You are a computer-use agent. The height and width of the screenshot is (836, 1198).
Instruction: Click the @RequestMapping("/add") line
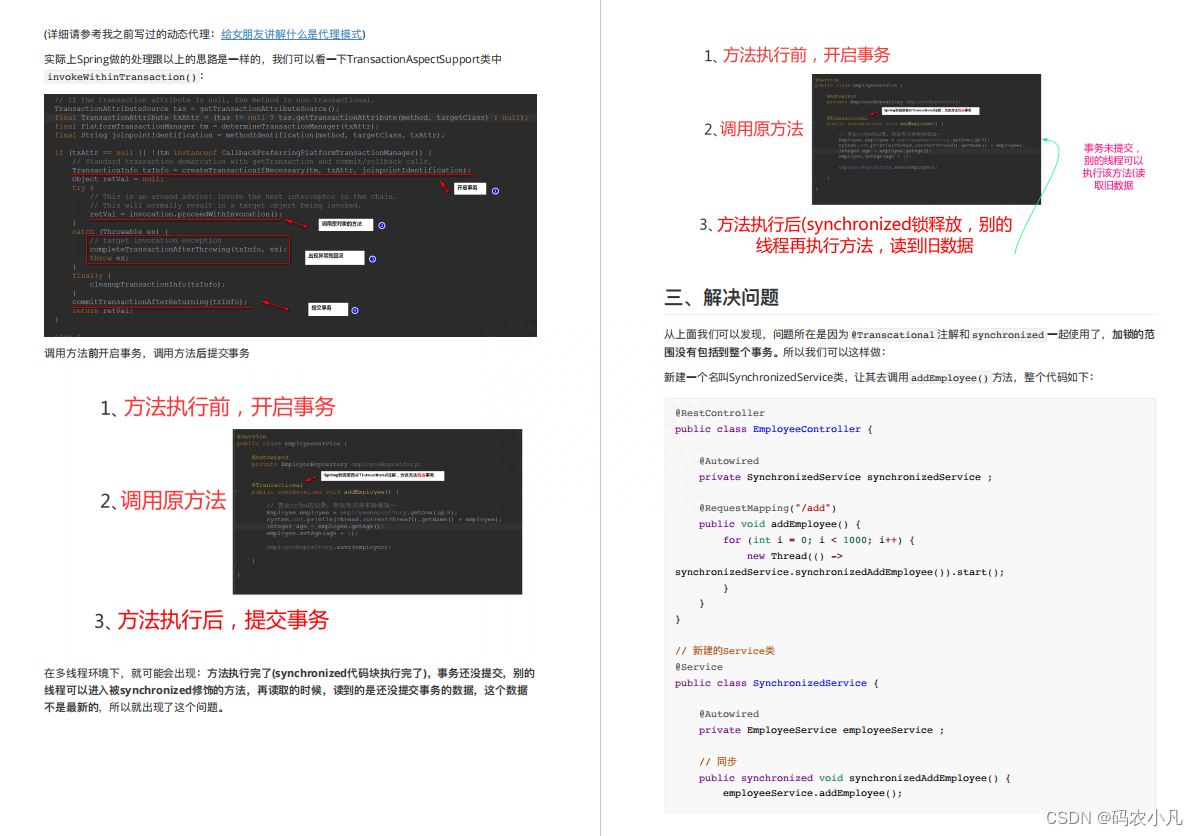767,508
